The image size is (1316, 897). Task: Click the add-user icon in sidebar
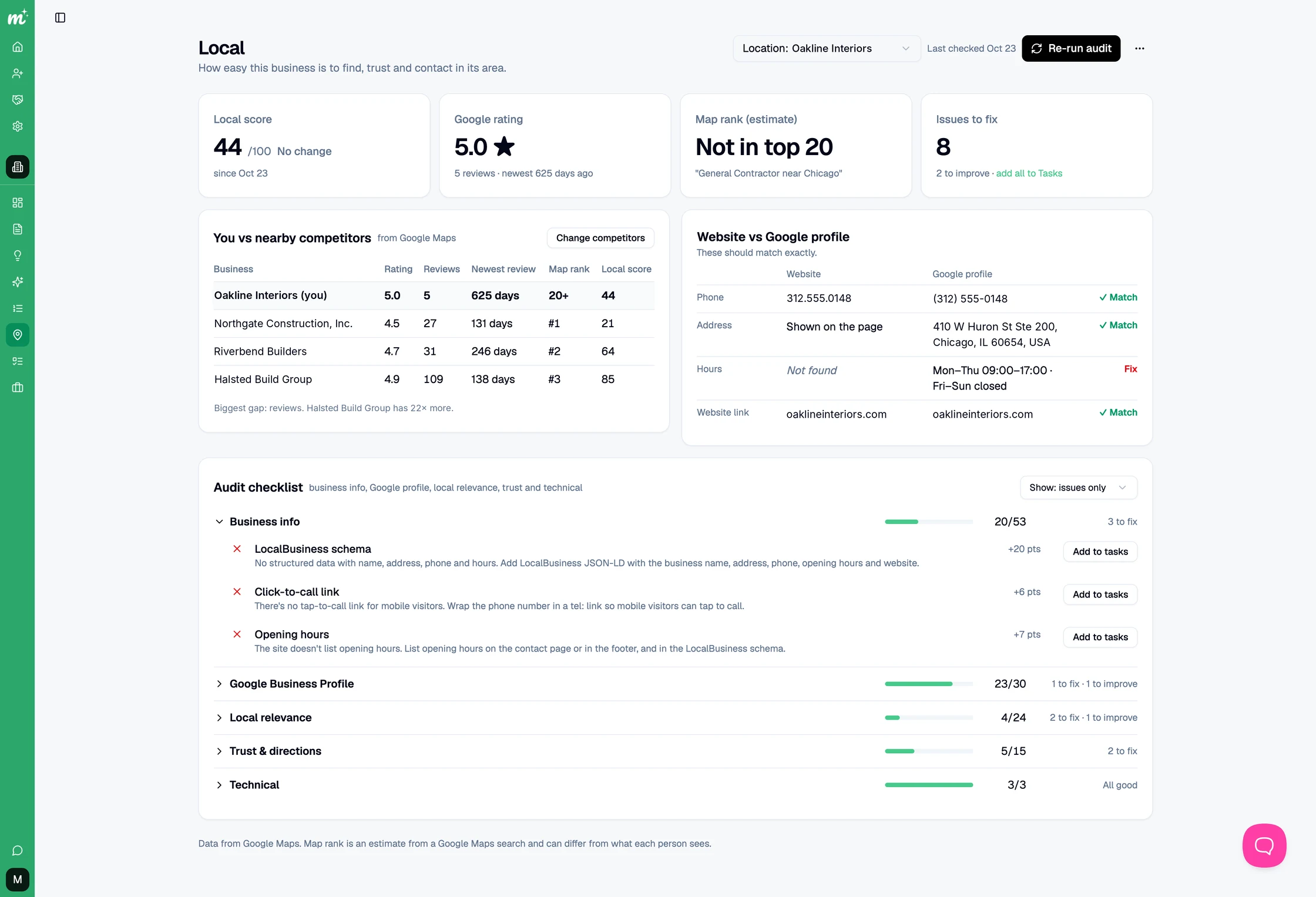[18, 73]
